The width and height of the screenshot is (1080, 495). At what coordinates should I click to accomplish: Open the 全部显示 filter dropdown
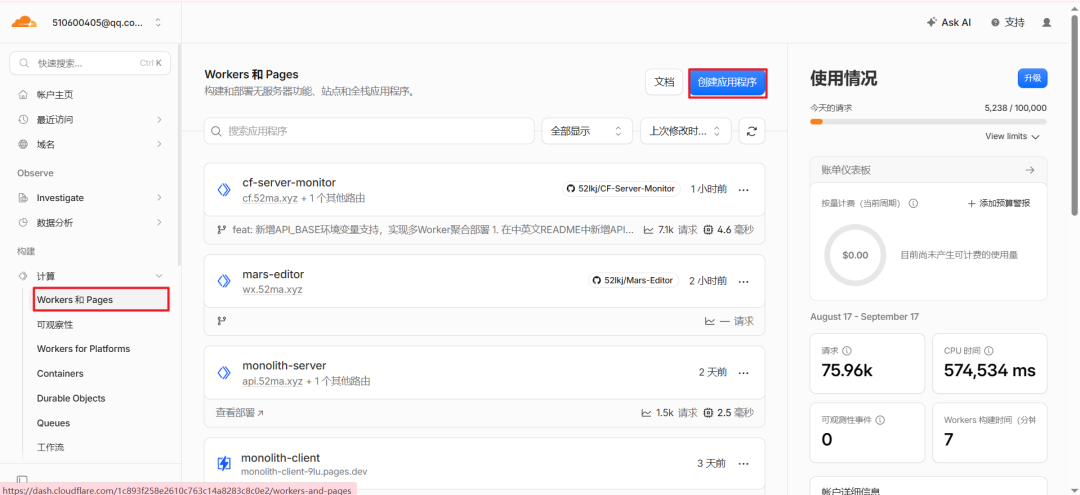click(x=587, y=131)
